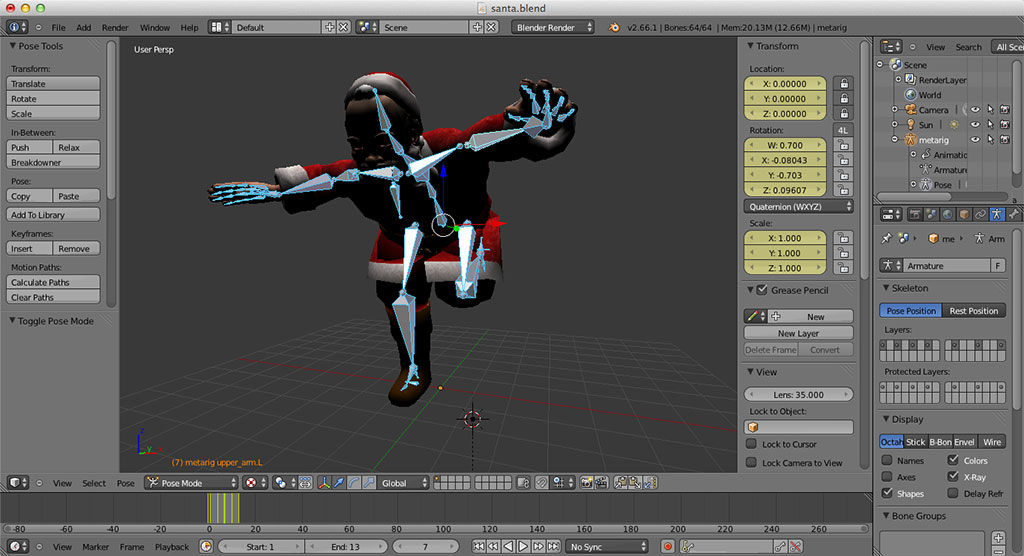Toggle Lock Camera to View checkbox
Screen dimensions: 1024x556
point(752,463)
